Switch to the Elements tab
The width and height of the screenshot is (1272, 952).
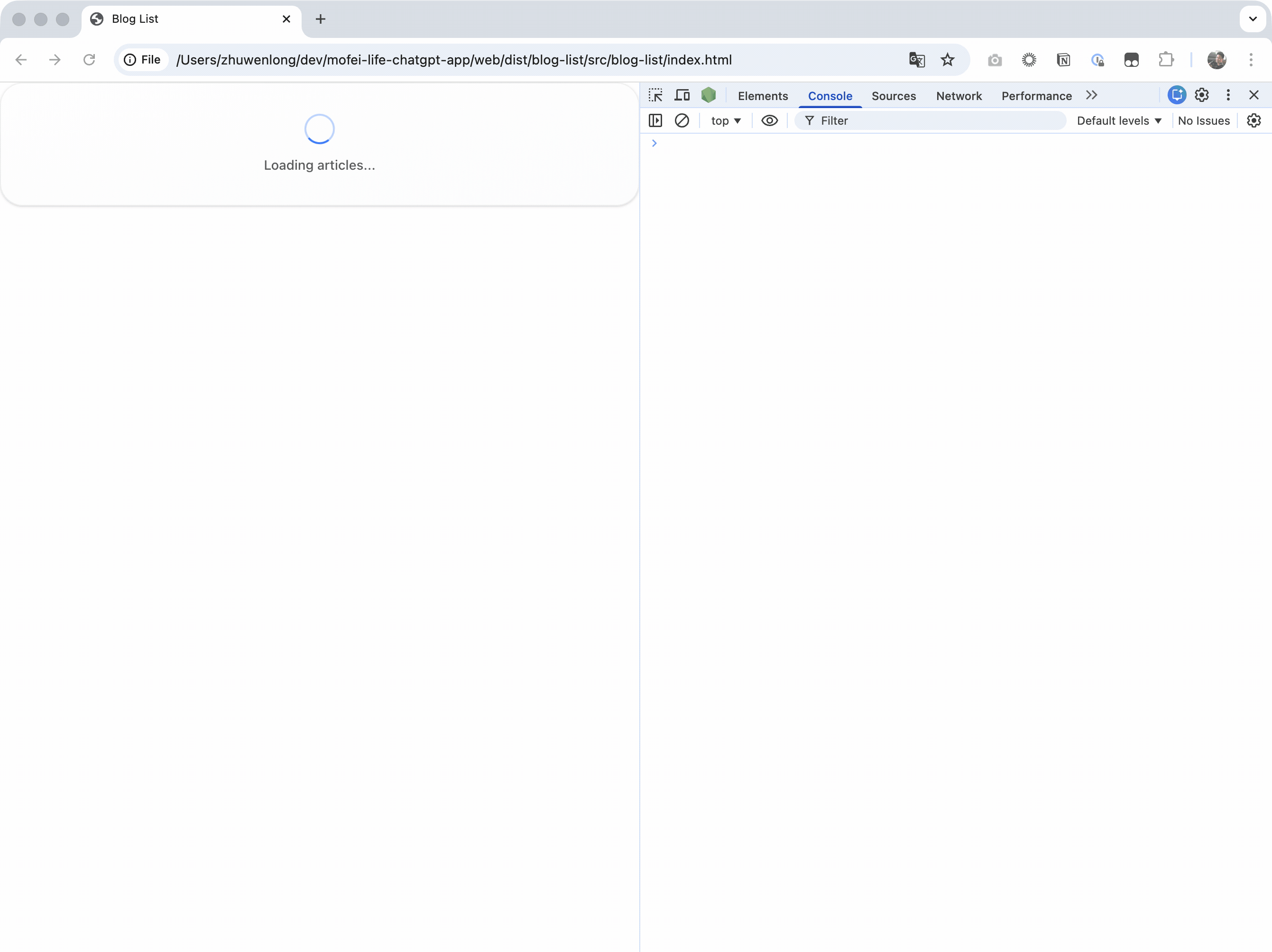coord(763,96)
